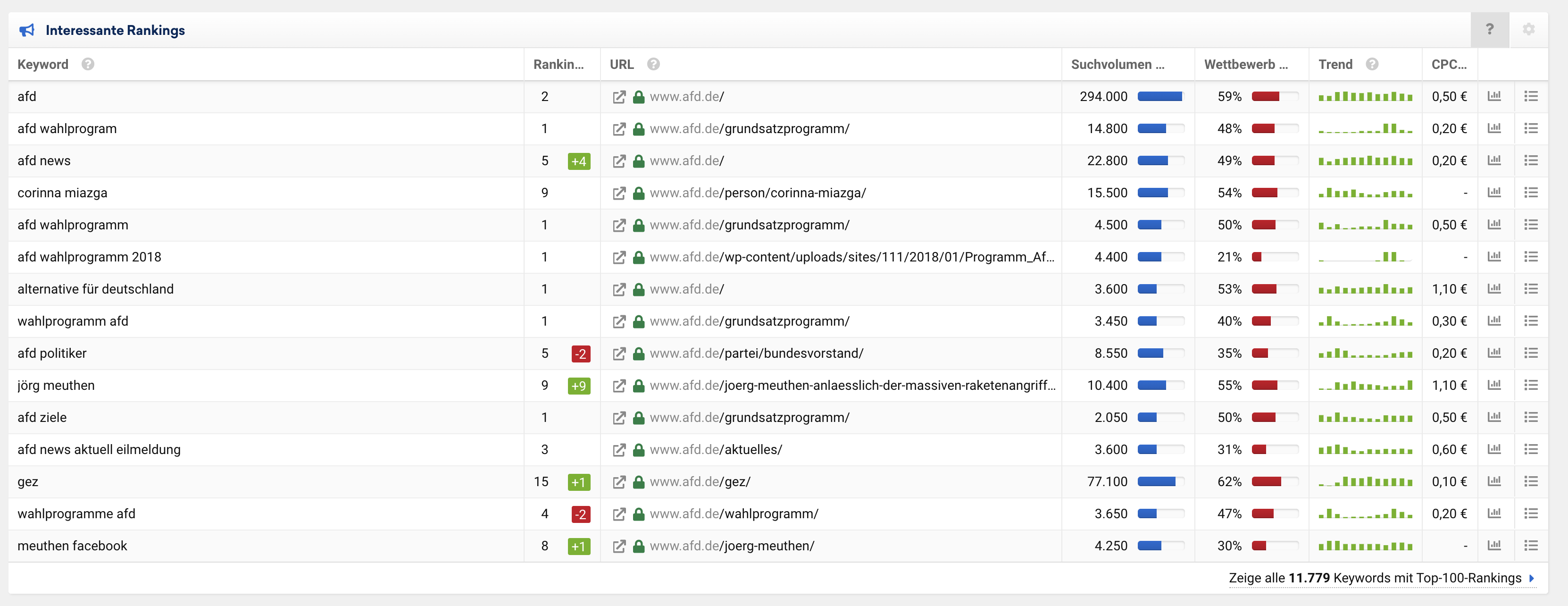Show chart icon in afd wahlprogramm 2018 row
The height and width of the screenshot is (606, 1568).
[1494, 256]
